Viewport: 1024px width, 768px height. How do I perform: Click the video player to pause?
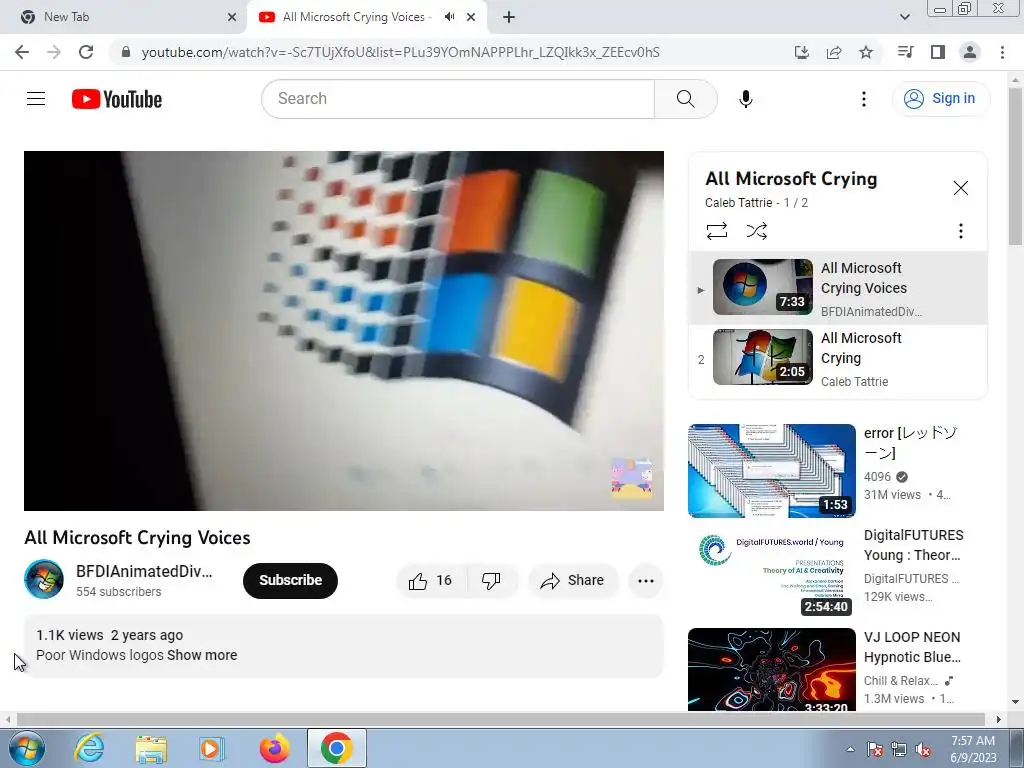(344, 331)
